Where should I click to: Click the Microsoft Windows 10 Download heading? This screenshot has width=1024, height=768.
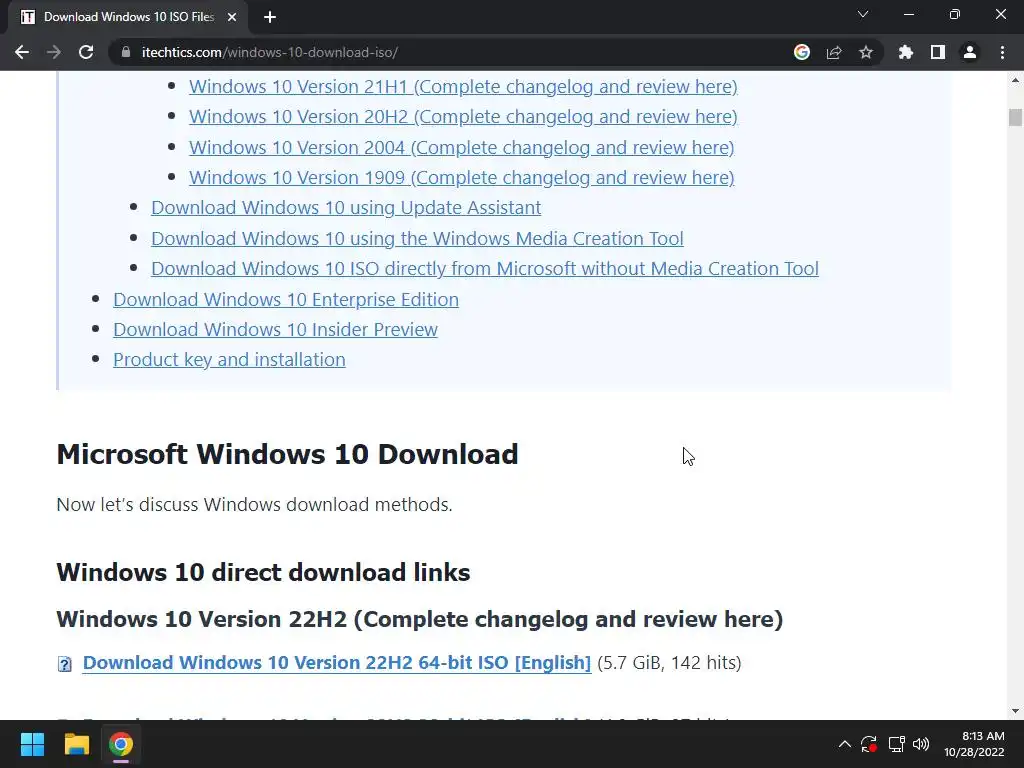(x=287, y=454)
